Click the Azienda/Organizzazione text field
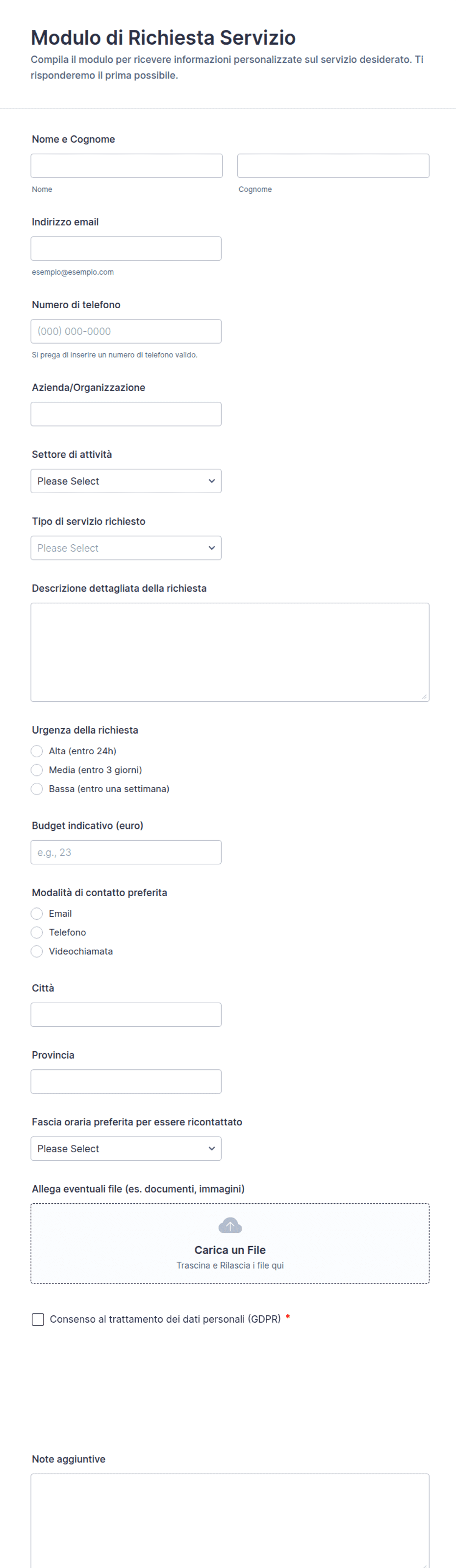This screenshot has height=1568, width=456. coord(126,414)
